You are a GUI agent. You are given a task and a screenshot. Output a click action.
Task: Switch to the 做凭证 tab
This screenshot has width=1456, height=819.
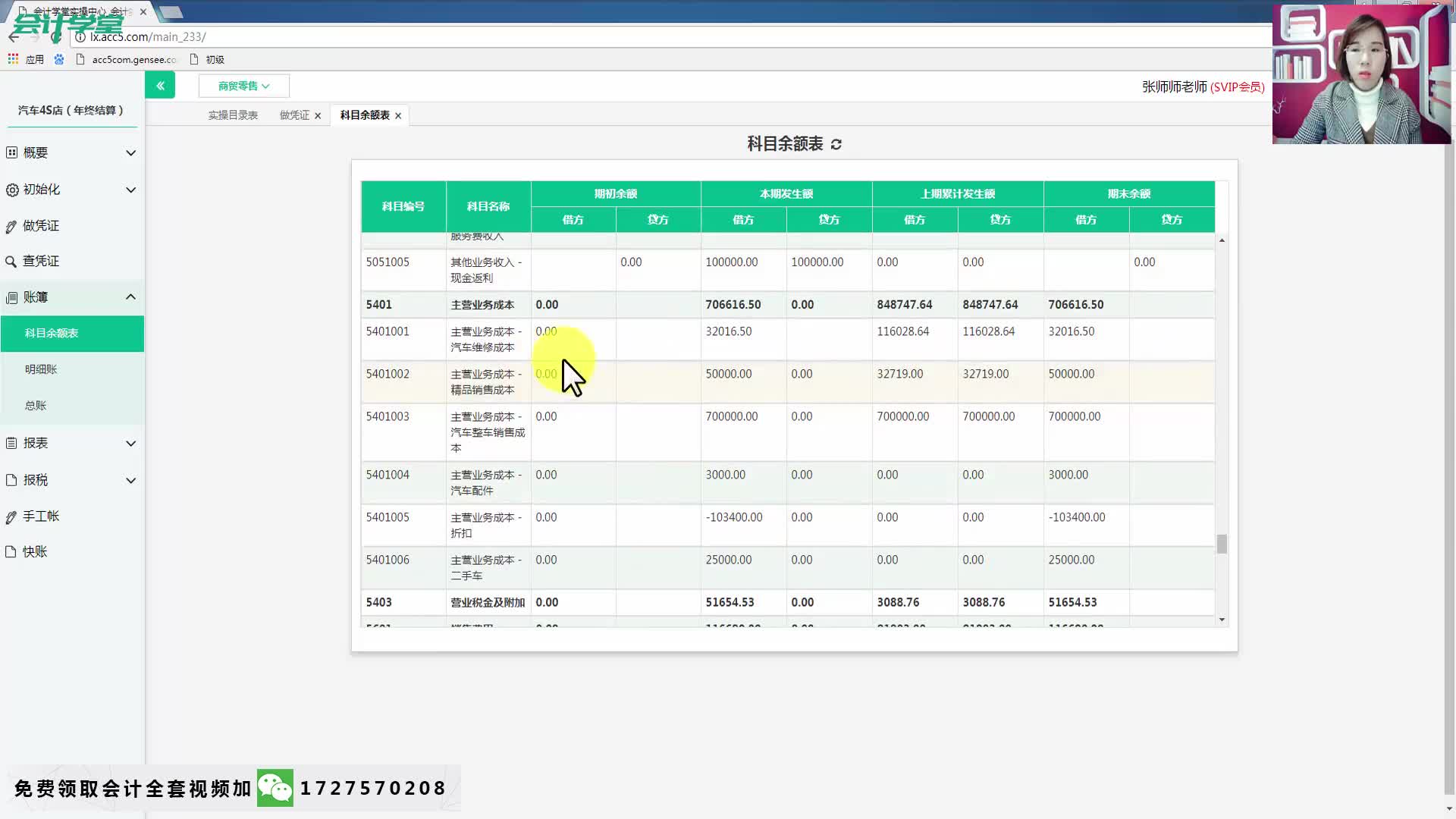293,115
